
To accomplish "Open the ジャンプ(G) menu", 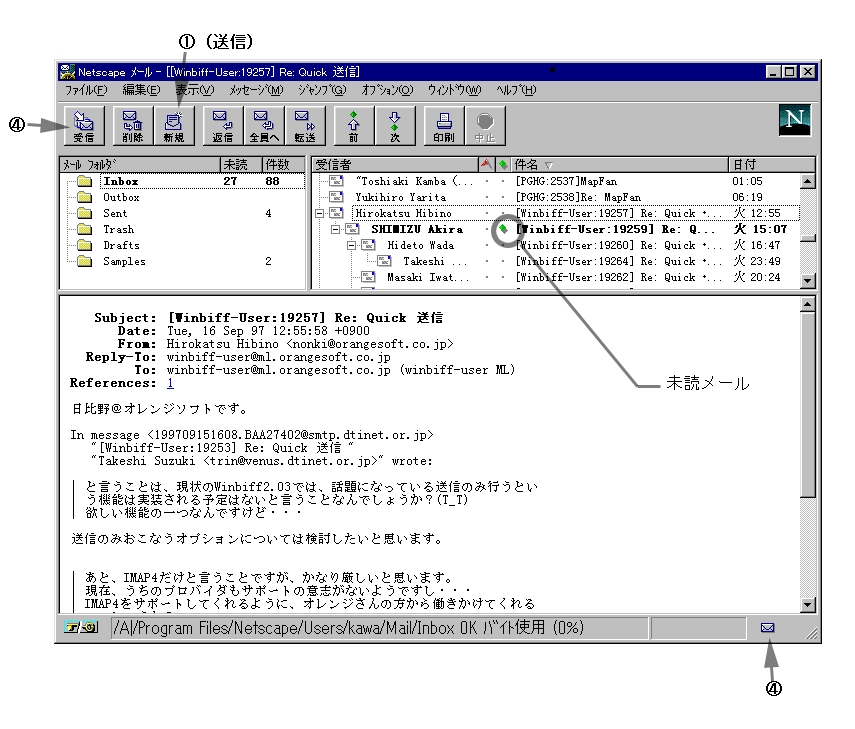I will coord(322,90).
